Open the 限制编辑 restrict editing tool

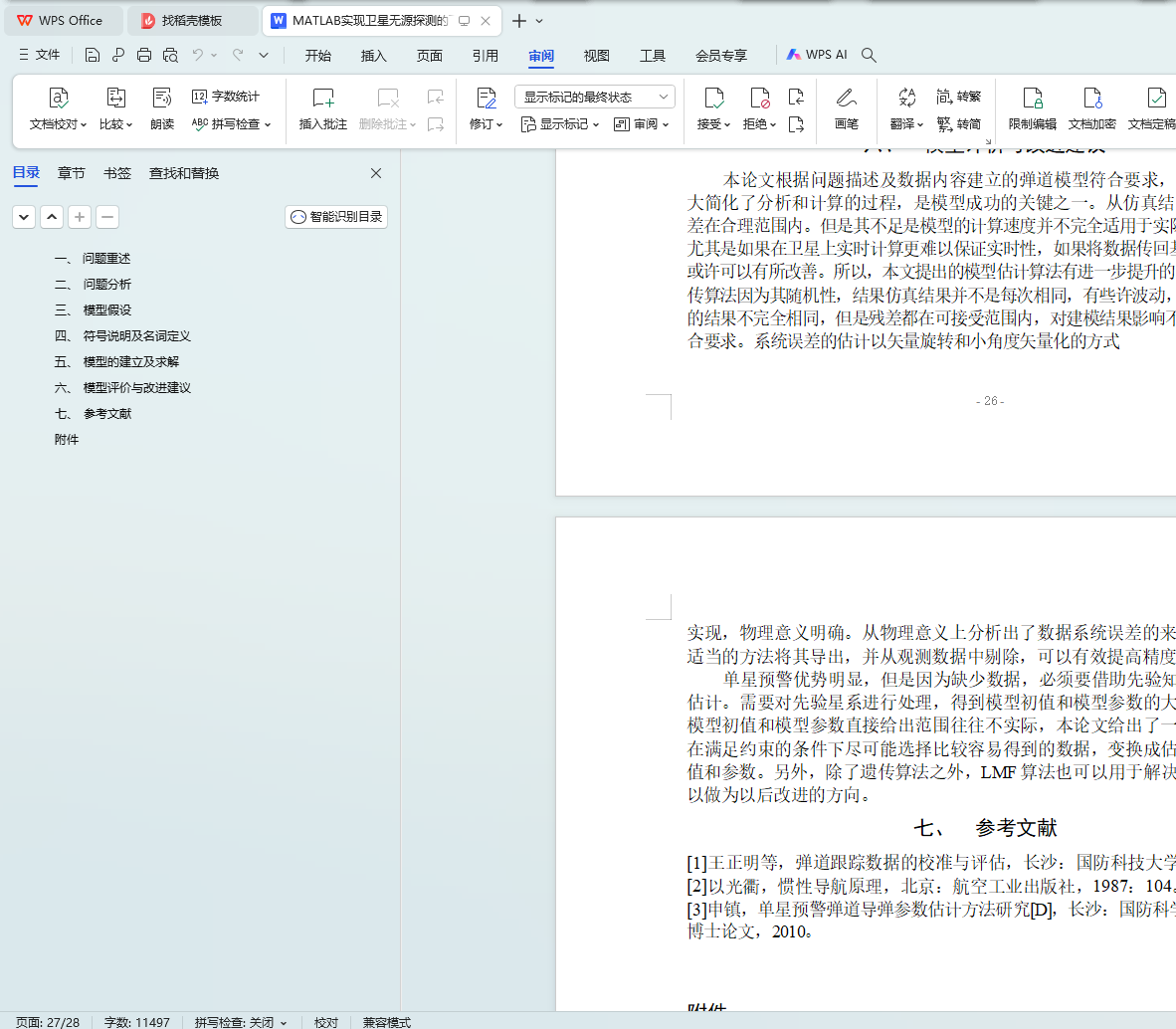click(x=1033, y=99)
